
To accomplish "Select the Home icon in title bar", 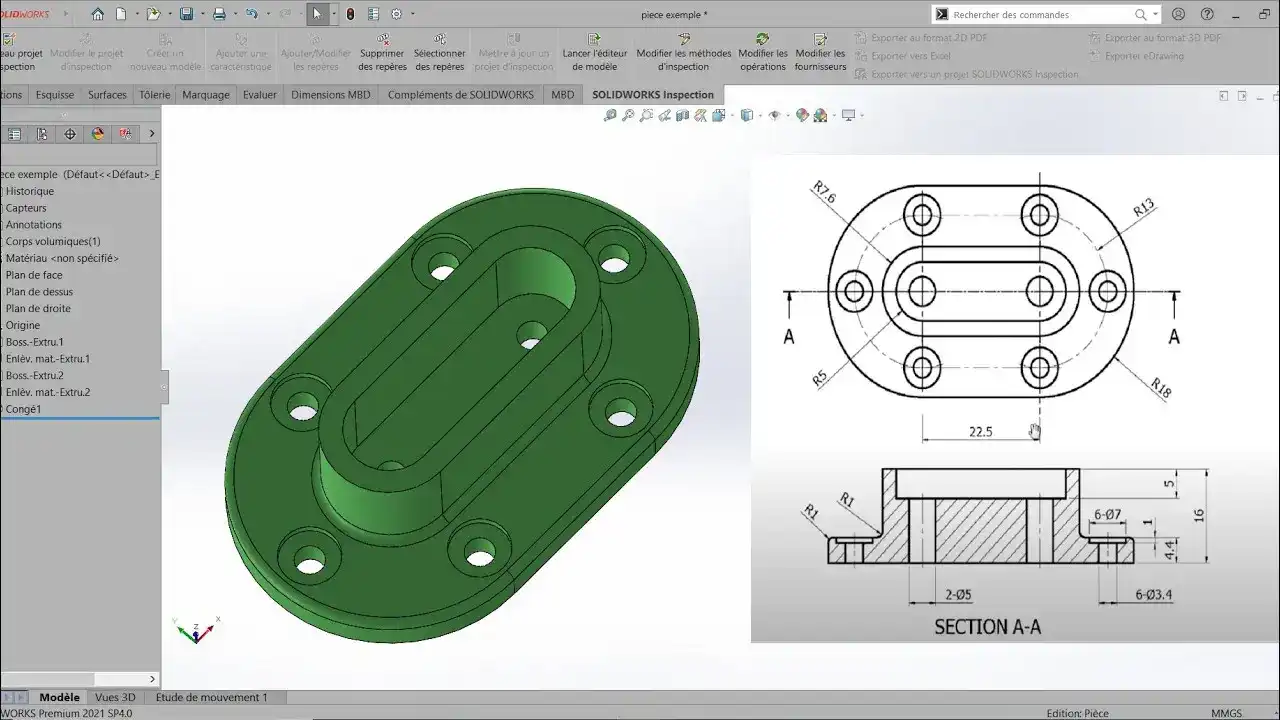I will [x=99, y=13].
